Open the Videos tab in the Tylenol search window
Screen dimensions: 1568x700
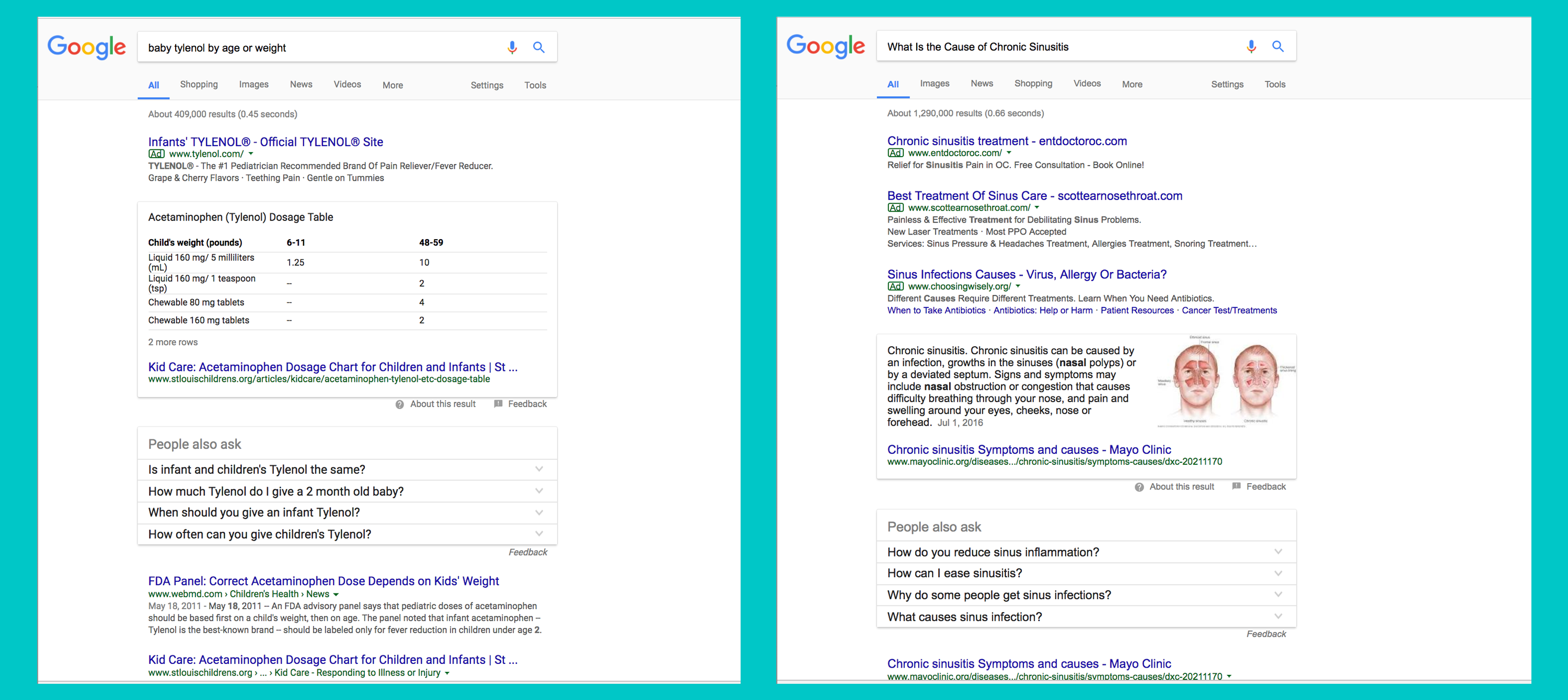pyautogui.click(x=347, y=85)
